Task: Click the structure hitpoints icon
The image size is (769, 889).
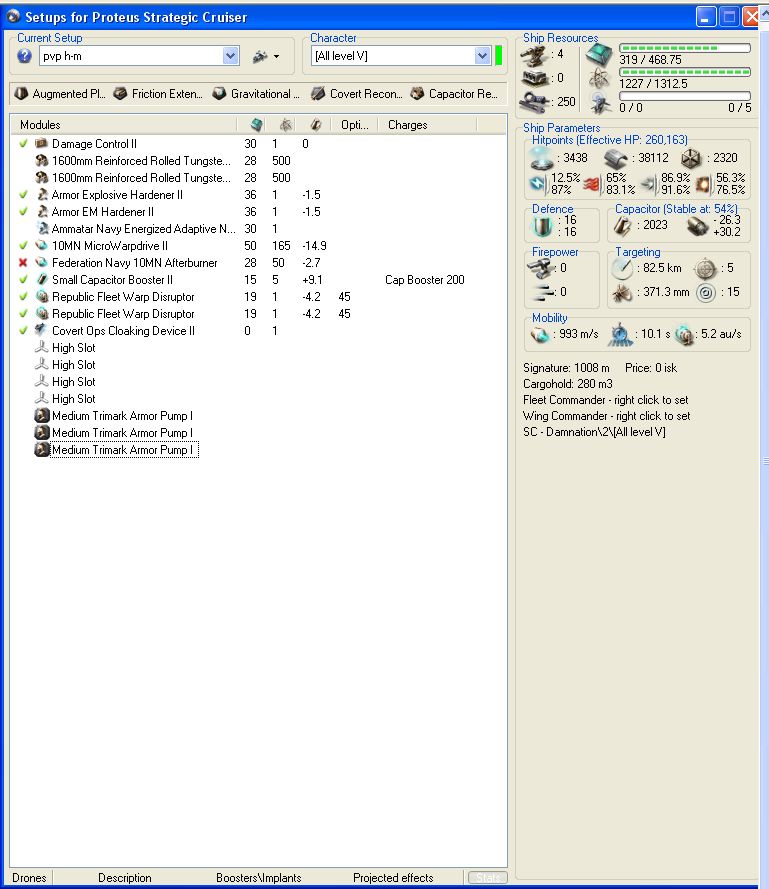Action: (x=691, y=159)
